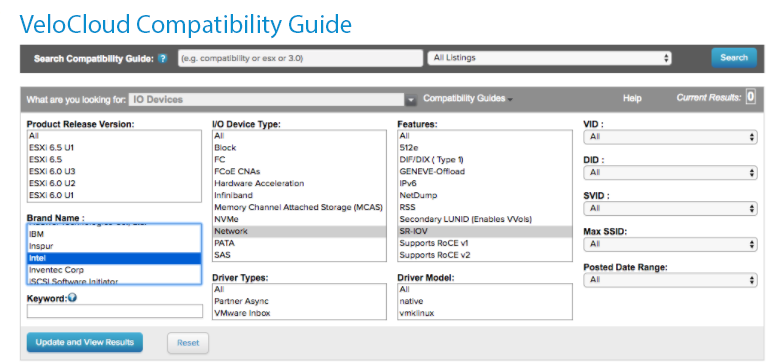Open the All Listings dropdown
Screen dimensions: 766x363
click(549, 58)
